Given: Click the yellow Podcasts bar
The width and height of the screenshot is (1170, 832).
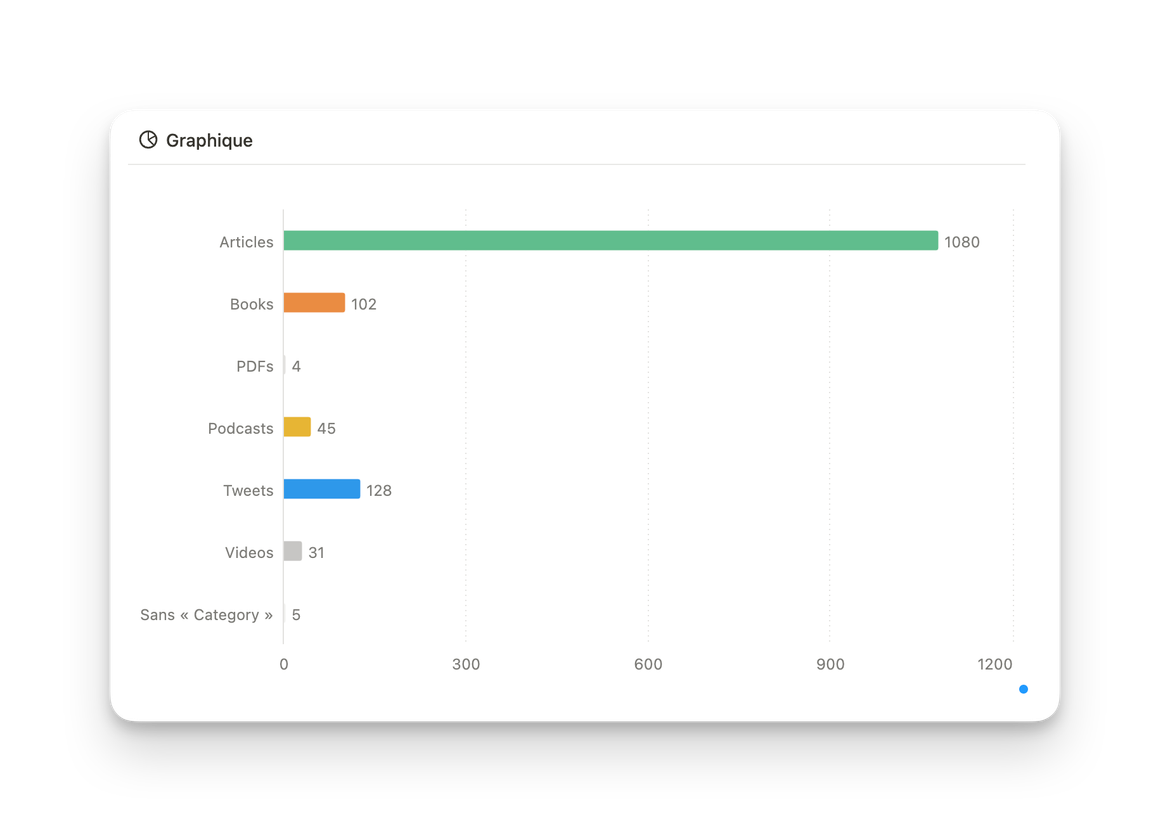Looking at the screenshot, I should pos(297,427).
